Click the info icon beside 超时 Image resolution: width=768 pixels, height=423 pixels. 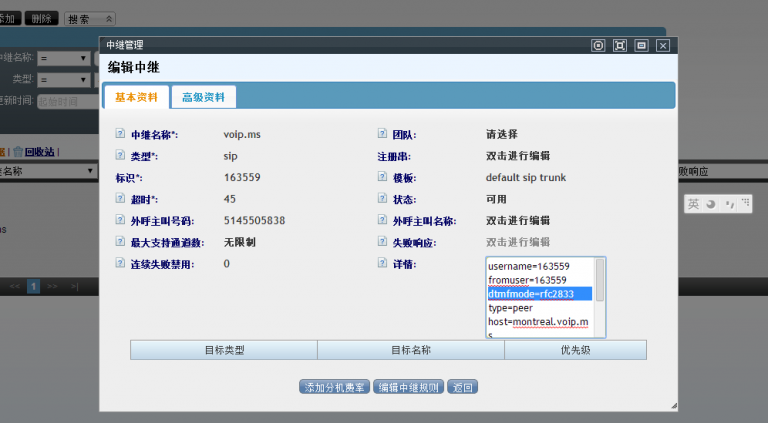(x=121, y=199)
